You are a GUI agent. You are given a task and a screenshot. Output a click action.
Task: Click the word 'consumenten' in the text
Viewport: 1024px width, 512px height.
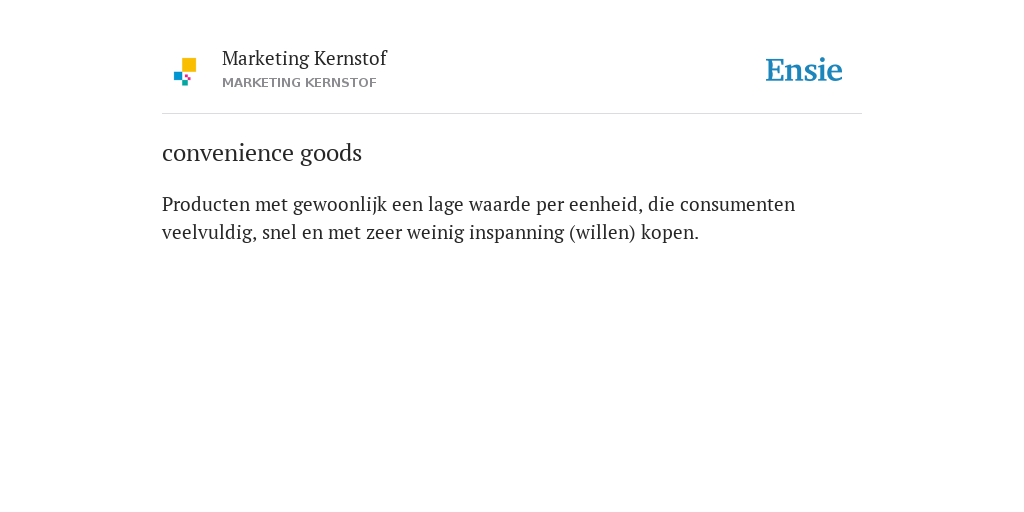737,205
